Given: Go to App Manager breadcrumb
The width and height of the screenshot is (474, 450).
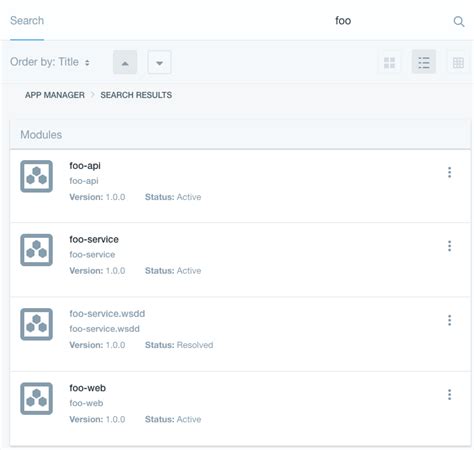Looking at the screenshot, I should point(55,95).
